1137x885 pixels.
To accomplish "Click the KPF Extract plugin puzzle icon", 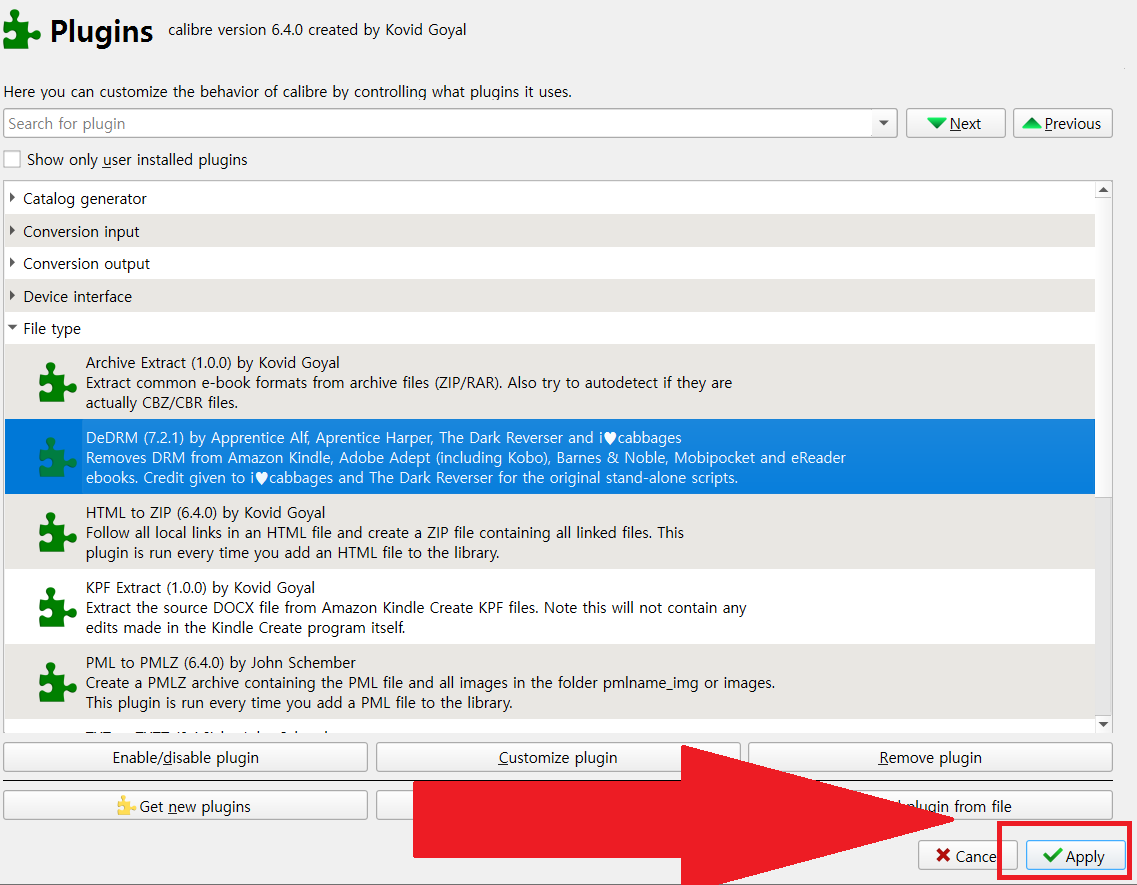I will tap(57, 607).
